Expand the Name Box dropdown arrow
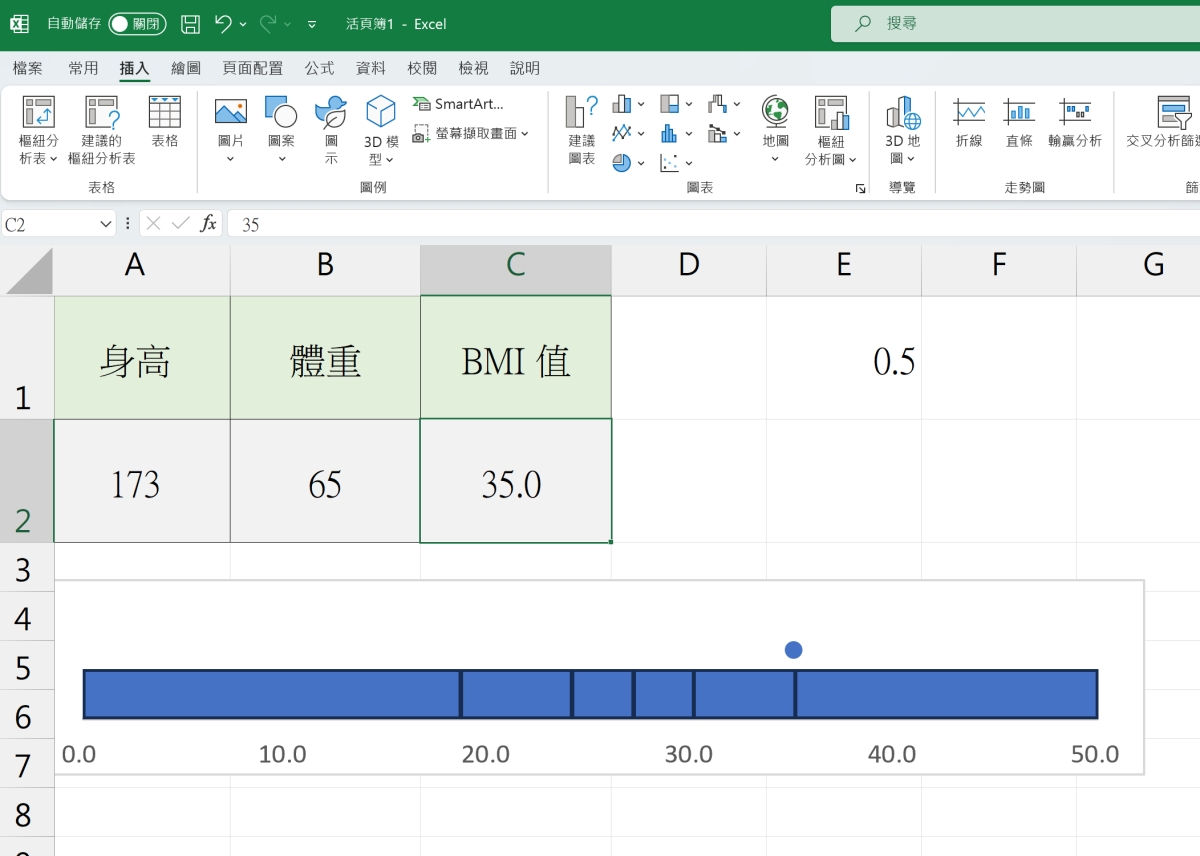Image resolution: width=1200 pixels, height=856 pixels. (106, 224)
